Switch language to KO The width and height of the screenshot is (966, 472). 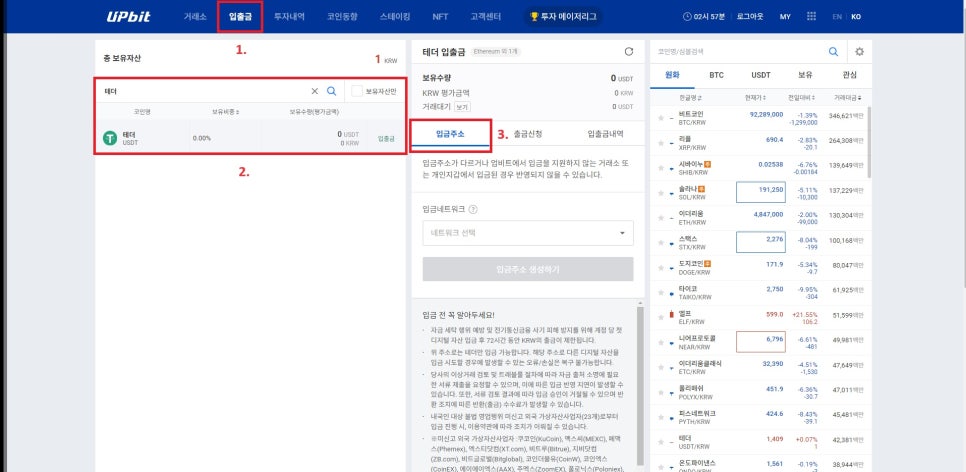tap(856, 17)
